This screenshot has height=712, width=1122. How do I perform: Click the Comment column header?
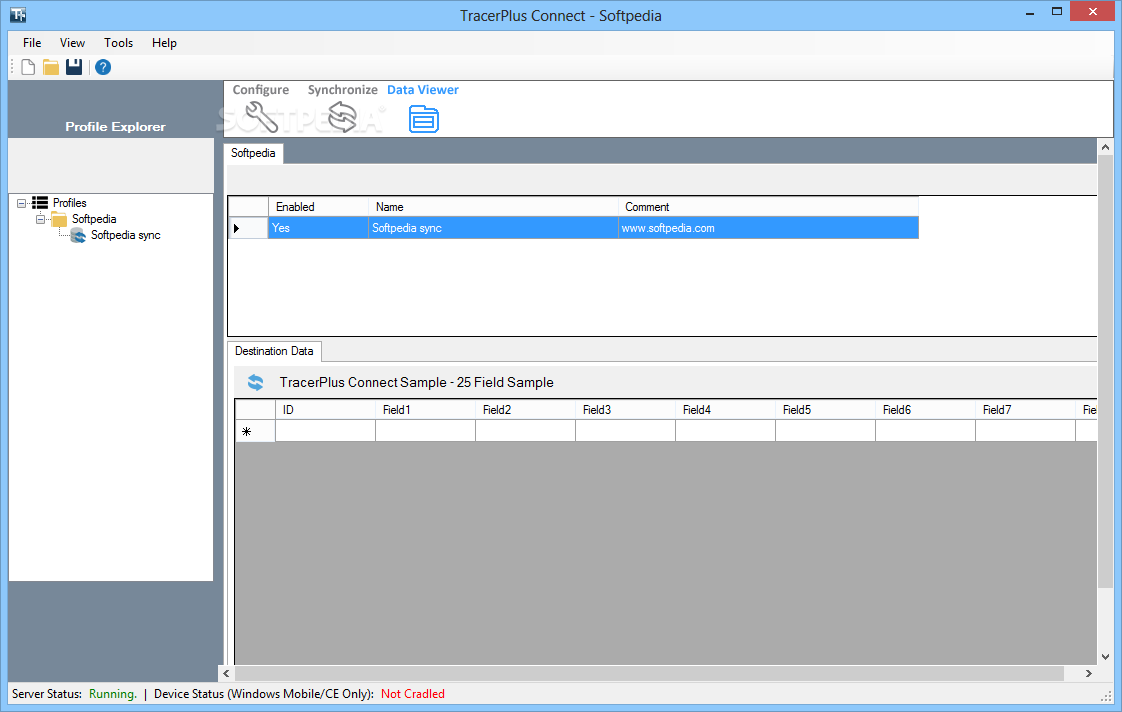[768, 207]
